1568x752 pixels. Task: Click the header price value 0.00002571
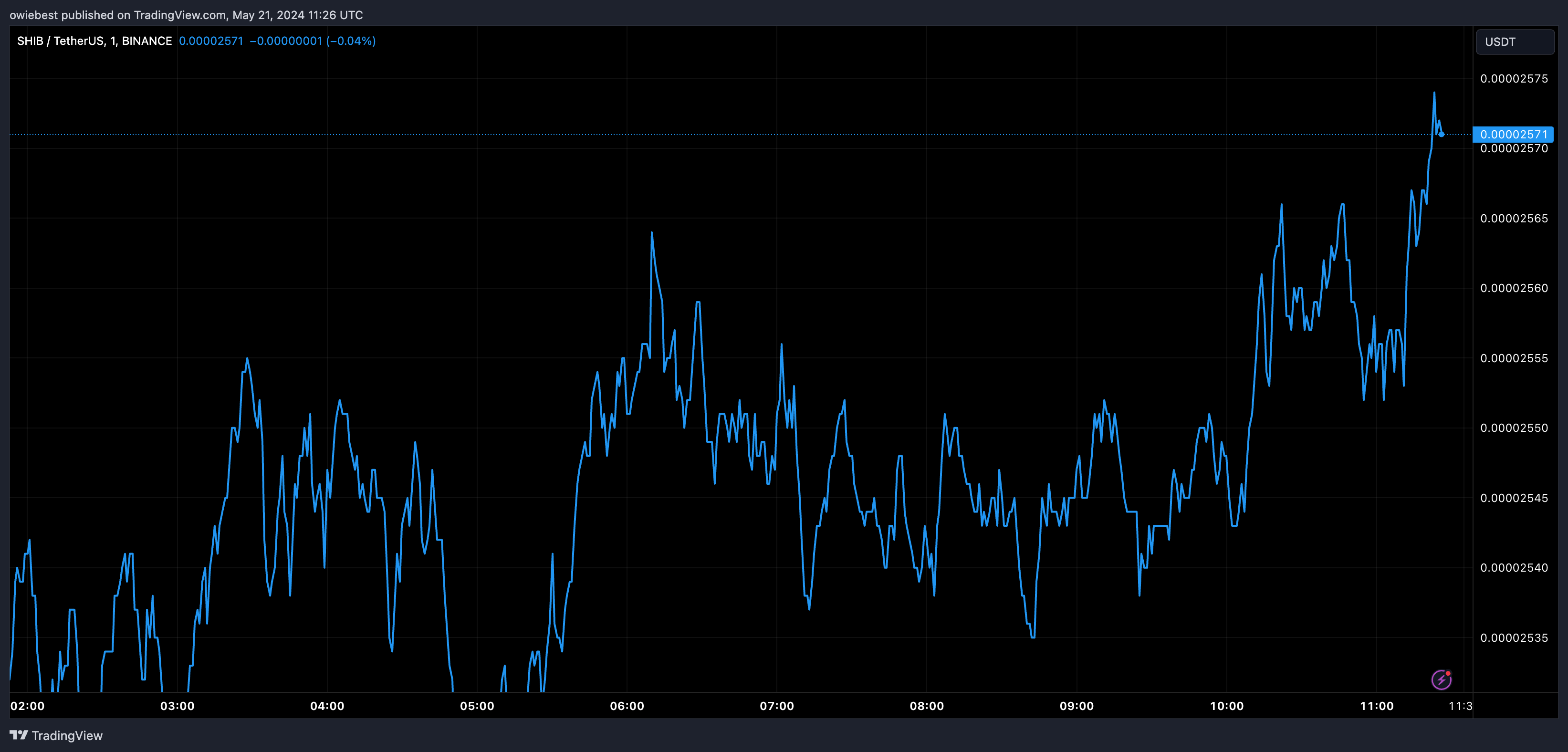pos(210,41)
